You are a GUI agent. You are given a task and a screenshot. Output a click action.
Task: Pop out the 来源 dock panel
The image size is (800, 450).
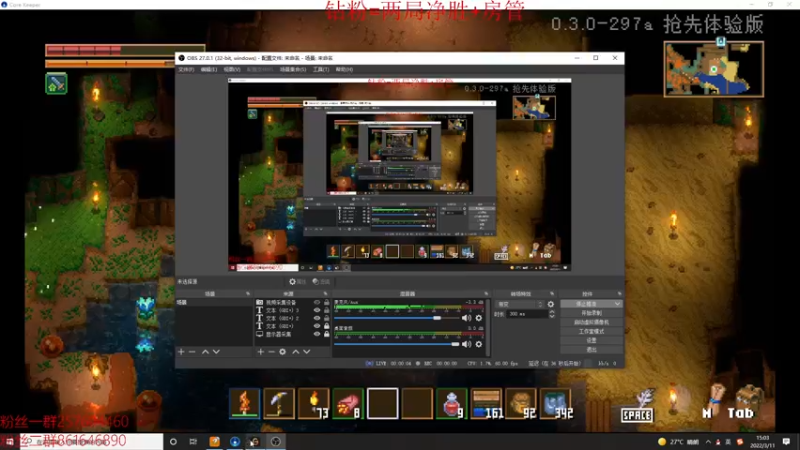click(x=326, y=294)
